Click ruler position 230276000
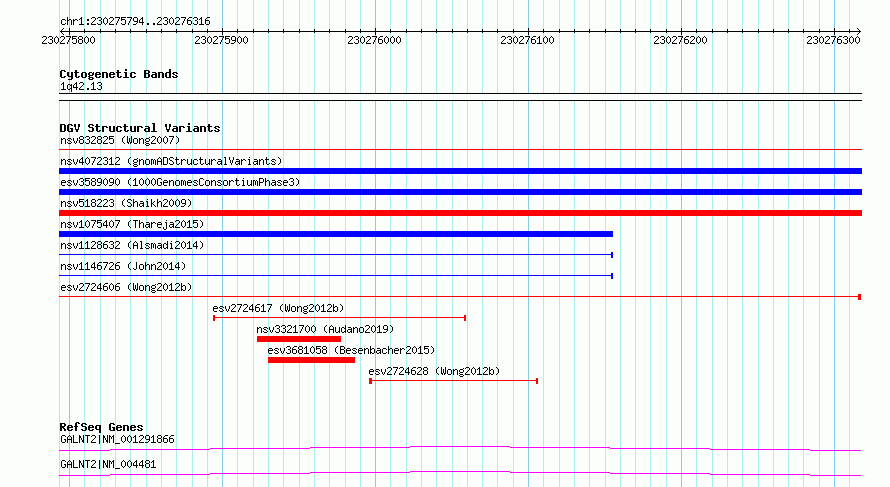The width and height of the screenshot is (890, 487). click(374, 40)
